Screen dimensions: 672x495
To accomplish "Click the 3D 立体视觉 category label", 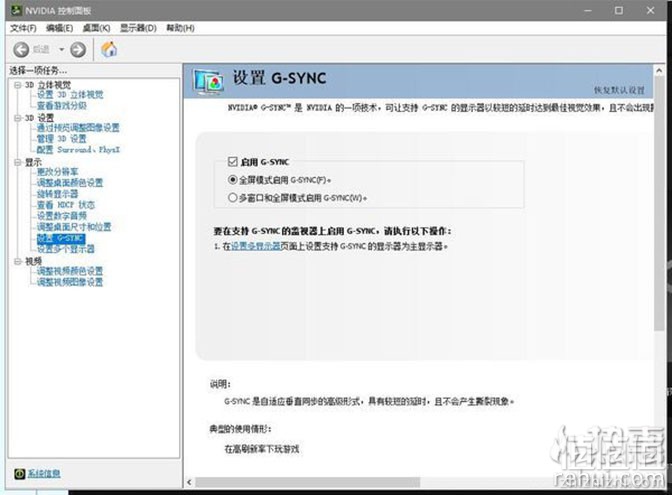I will click(x=48, y=85).
